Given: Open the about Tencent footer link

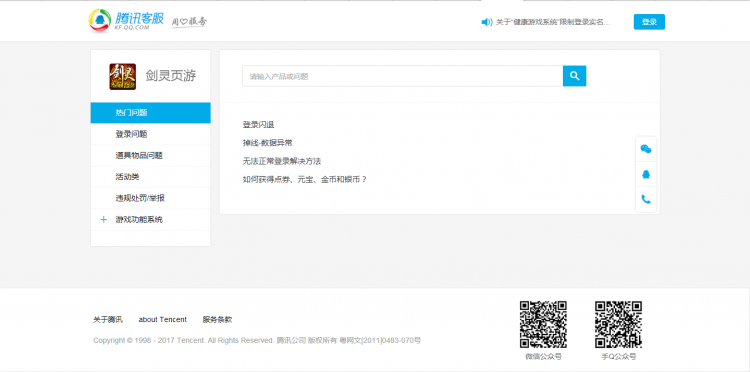Looking at the screenshot, I should click(x=163, y=319).
